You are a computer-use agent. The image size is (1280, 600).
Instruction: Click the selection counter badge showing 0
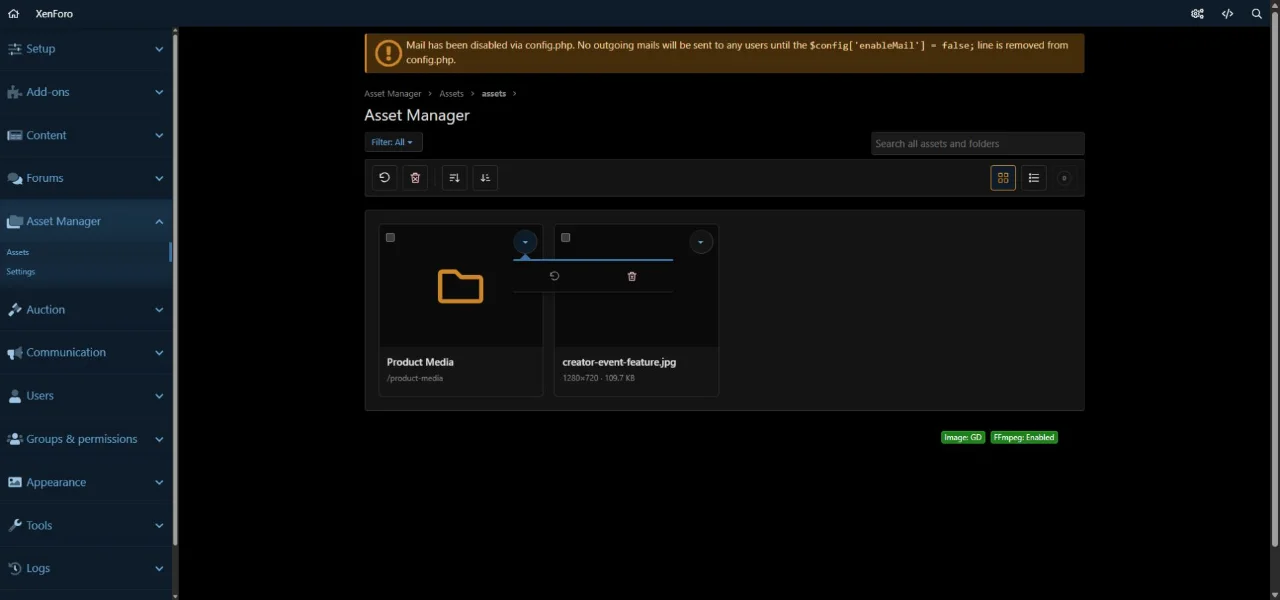[x=1064, y=178]
